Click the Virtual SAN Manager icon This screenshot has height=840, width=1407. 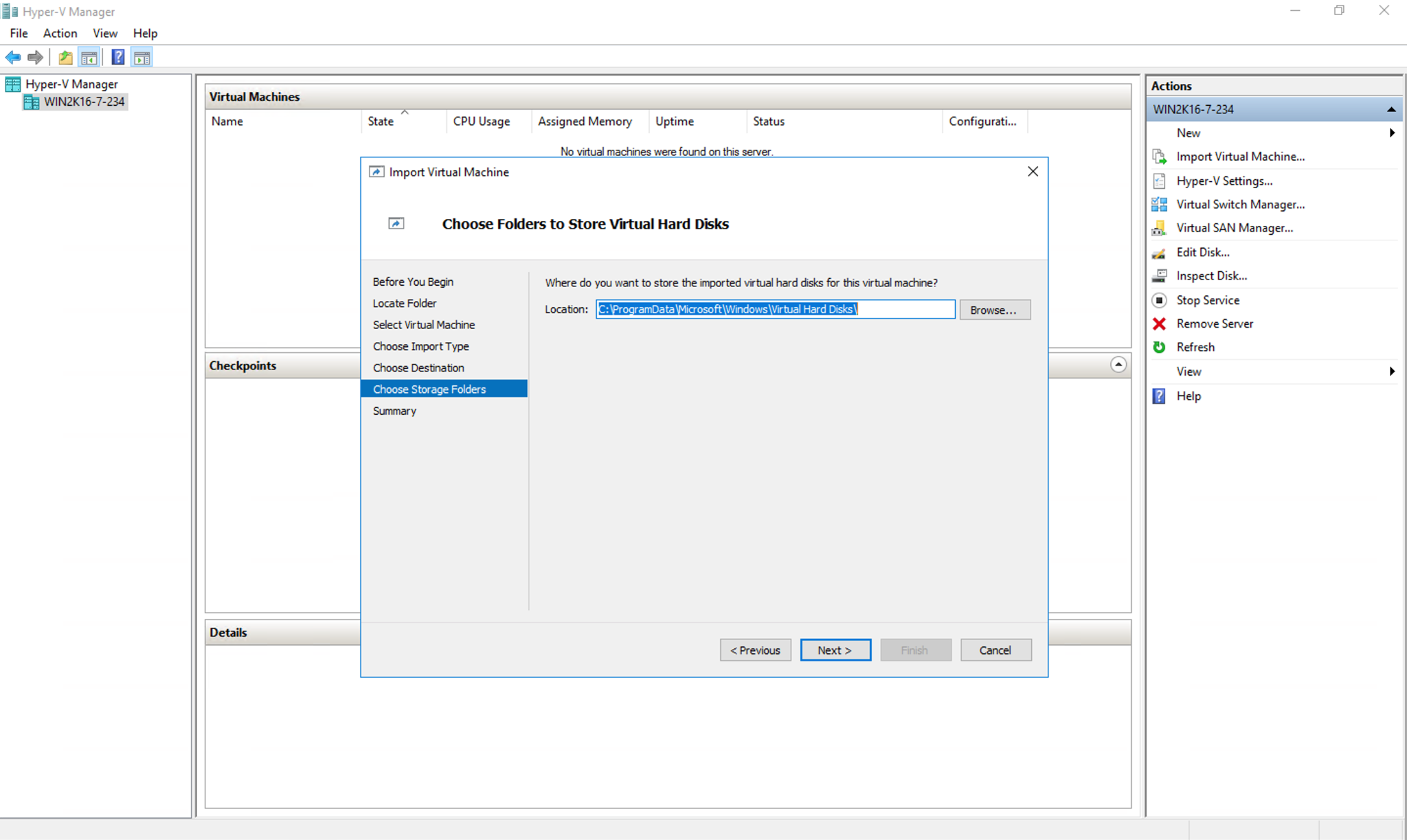point(1160,228)
